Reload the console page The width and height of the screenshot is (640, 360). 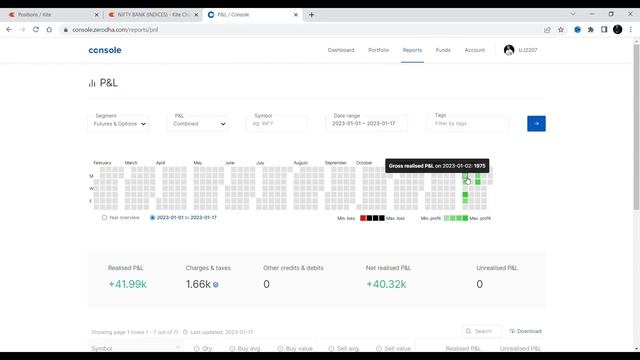pos(36,29)
